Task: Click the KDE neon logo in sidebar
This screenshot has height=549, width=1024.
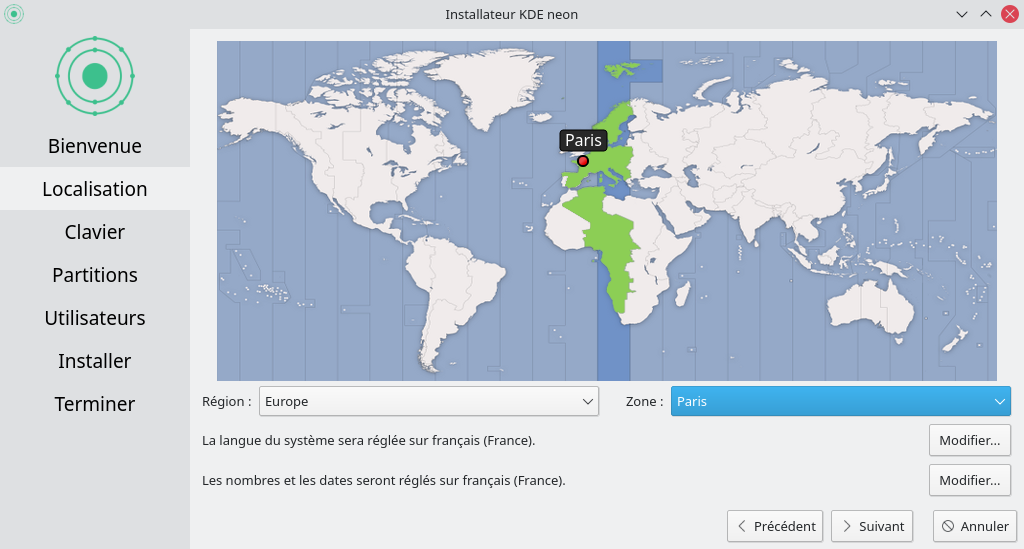Action: pyautogui.click(x=95, y=76)
